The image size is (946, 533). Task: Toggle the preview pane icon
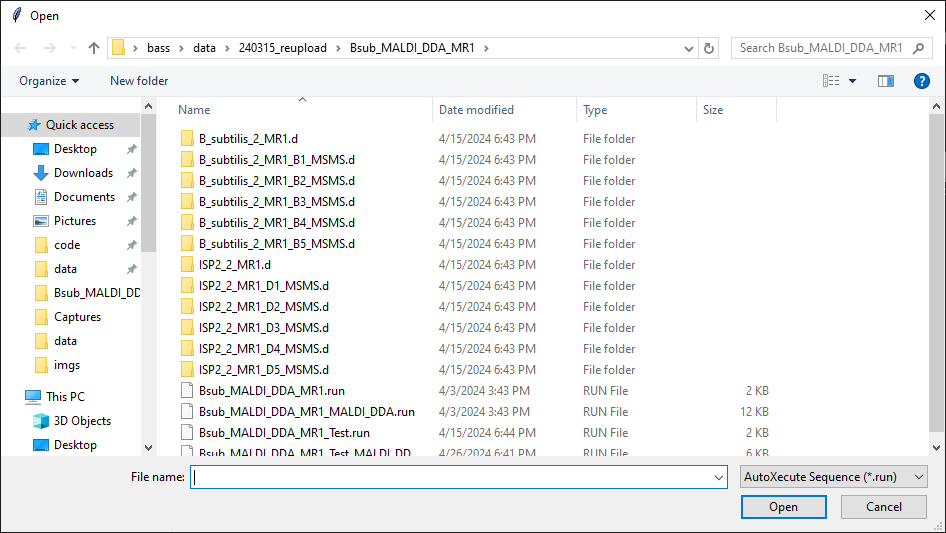click(886, 81)
